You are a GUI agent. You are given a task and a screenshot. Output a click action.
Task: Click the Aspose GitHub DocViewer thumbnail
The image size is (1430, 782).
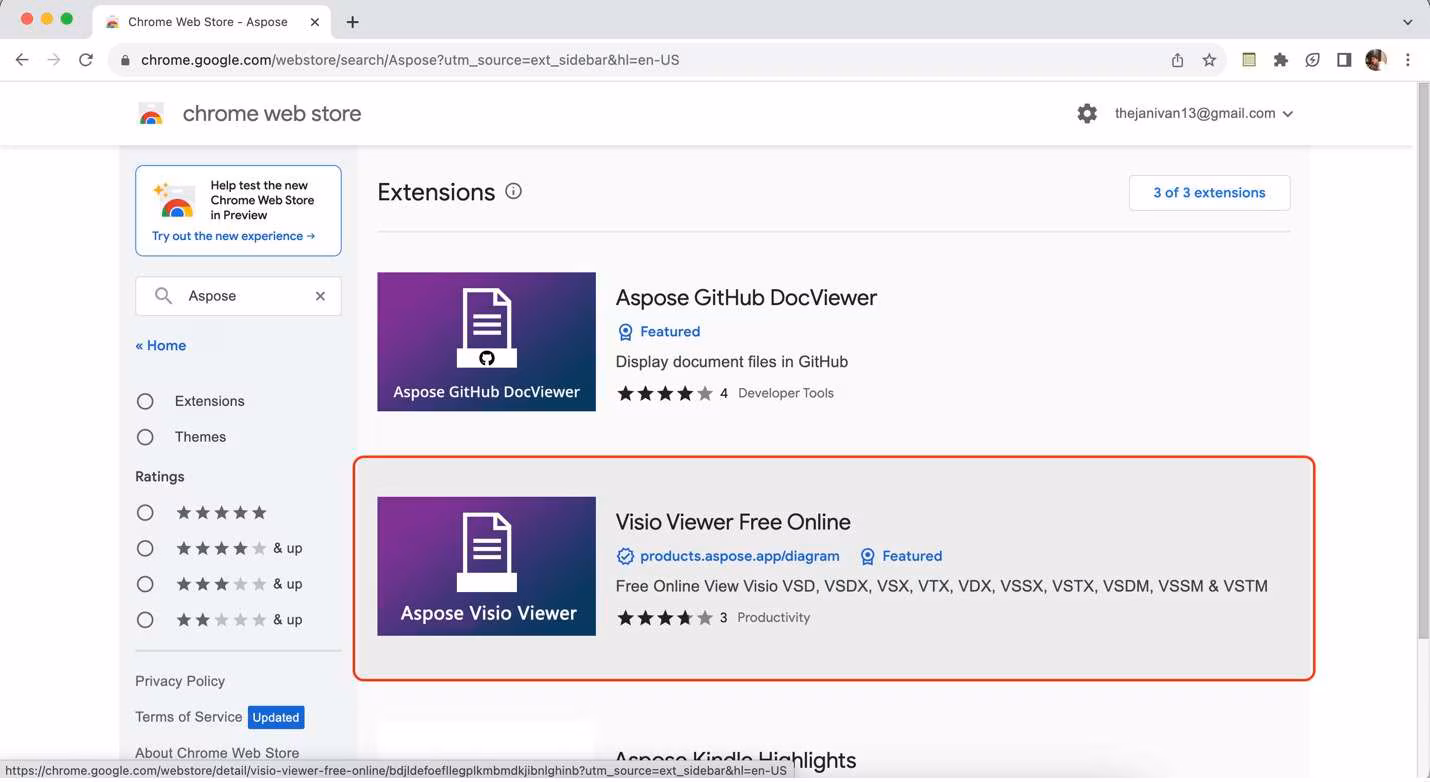click(x=486, y=342)
